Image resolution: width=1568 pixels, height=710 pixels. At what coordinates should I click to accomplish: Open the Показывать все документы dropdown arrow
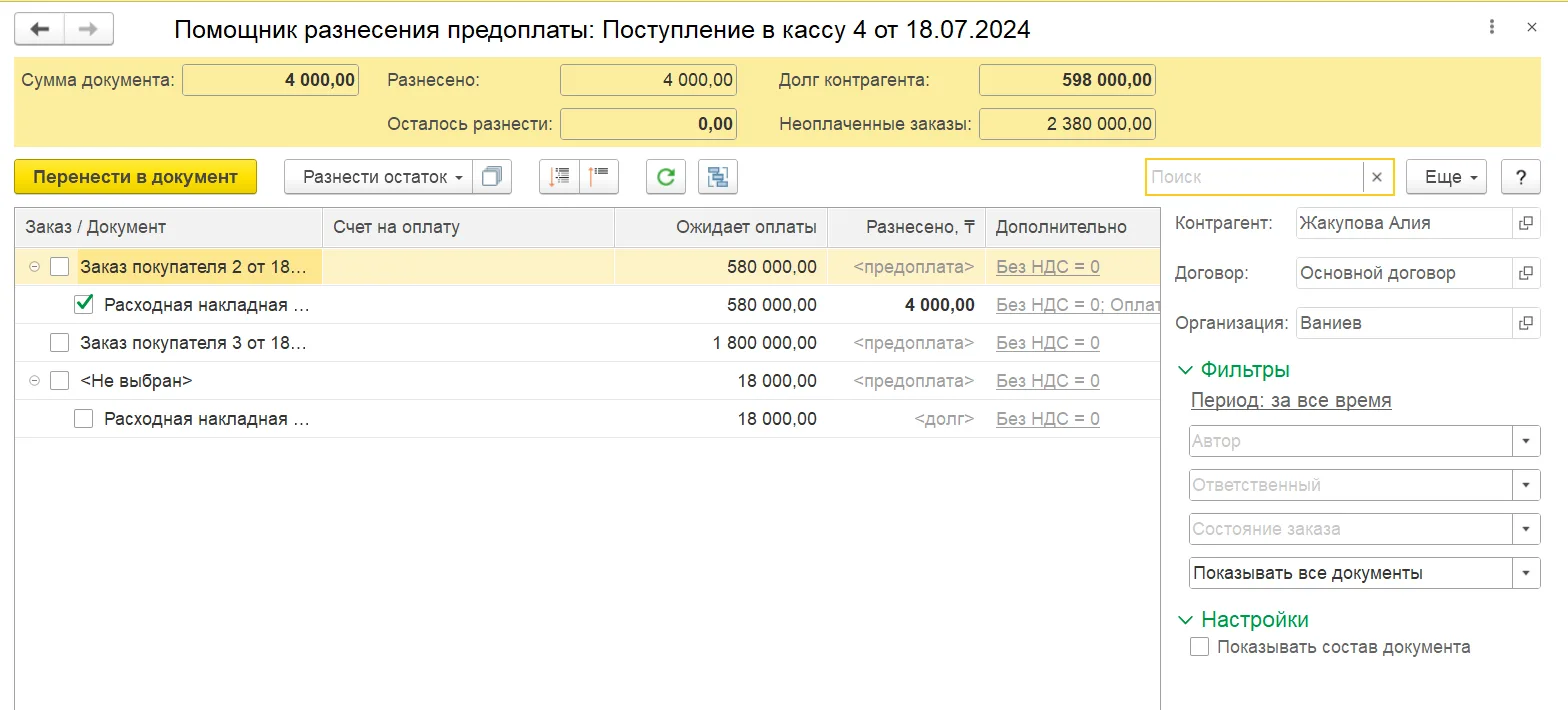pos(1526,573)
